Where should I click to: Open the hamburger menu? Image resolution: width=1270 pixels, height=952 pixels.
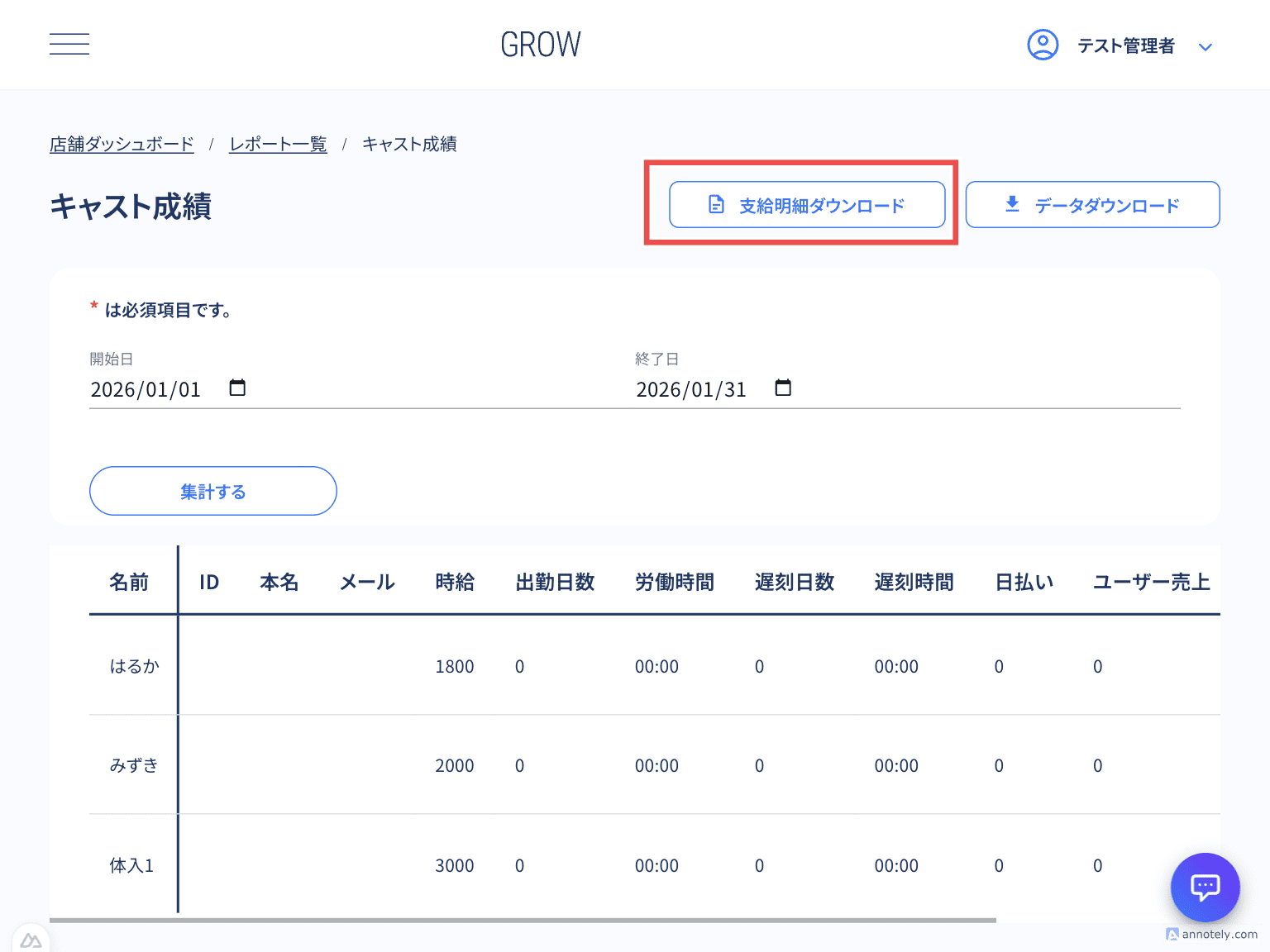coord(69,45)
